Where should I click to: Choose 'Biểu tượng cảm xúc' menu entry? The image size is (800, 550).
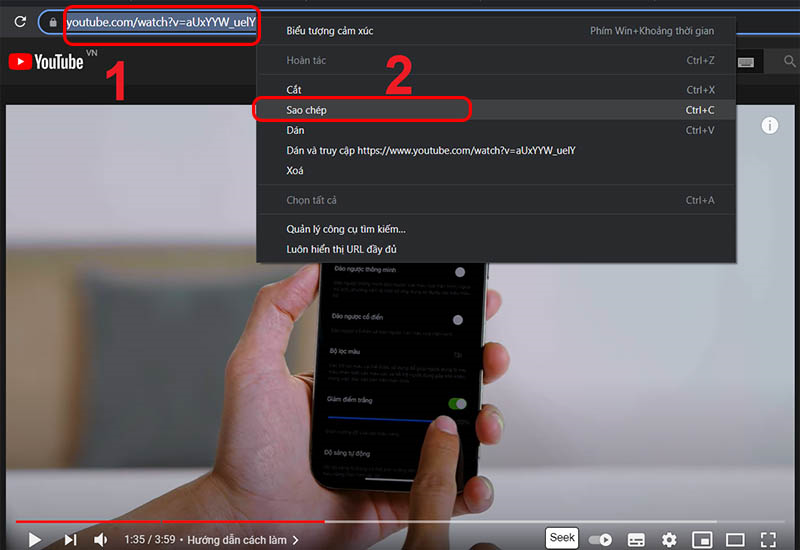point(496,31)
